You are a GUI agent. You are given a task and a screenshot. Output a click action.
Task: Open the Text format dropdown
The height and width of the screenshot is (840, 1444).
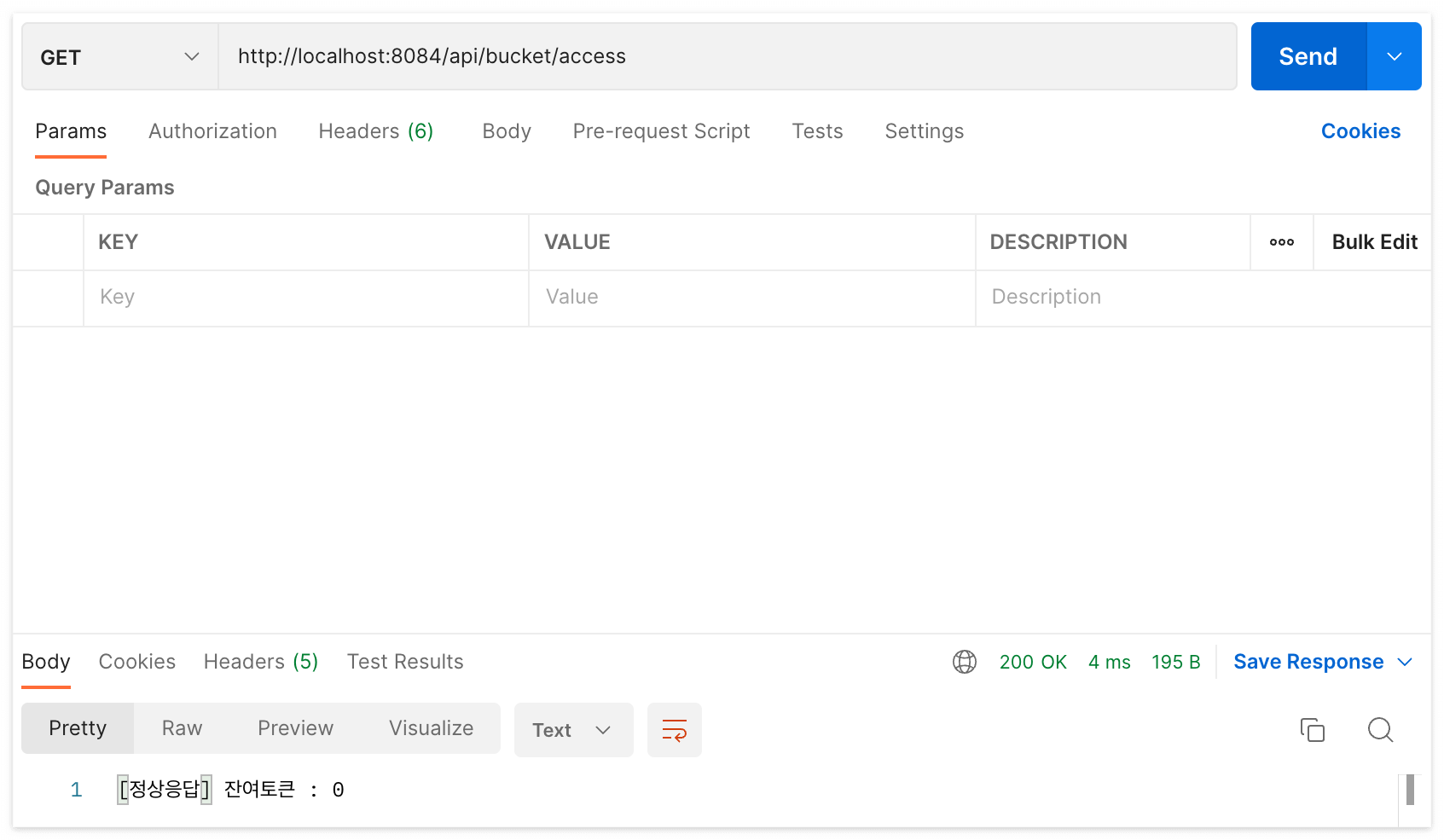point(573,730)
